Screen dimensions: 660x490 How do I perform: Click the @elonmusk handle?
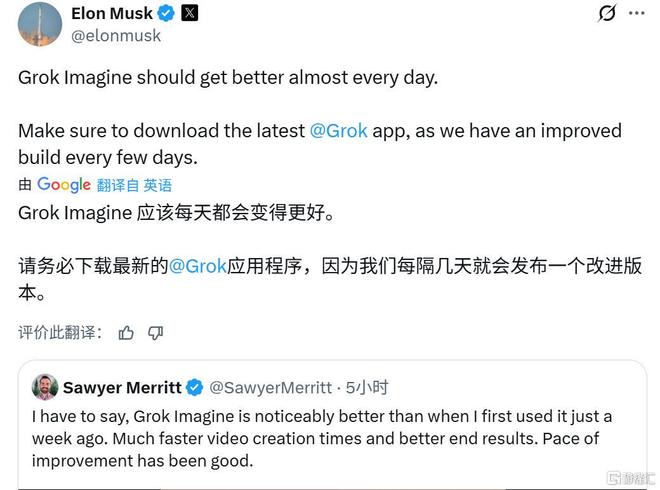[x=116, y=36]
